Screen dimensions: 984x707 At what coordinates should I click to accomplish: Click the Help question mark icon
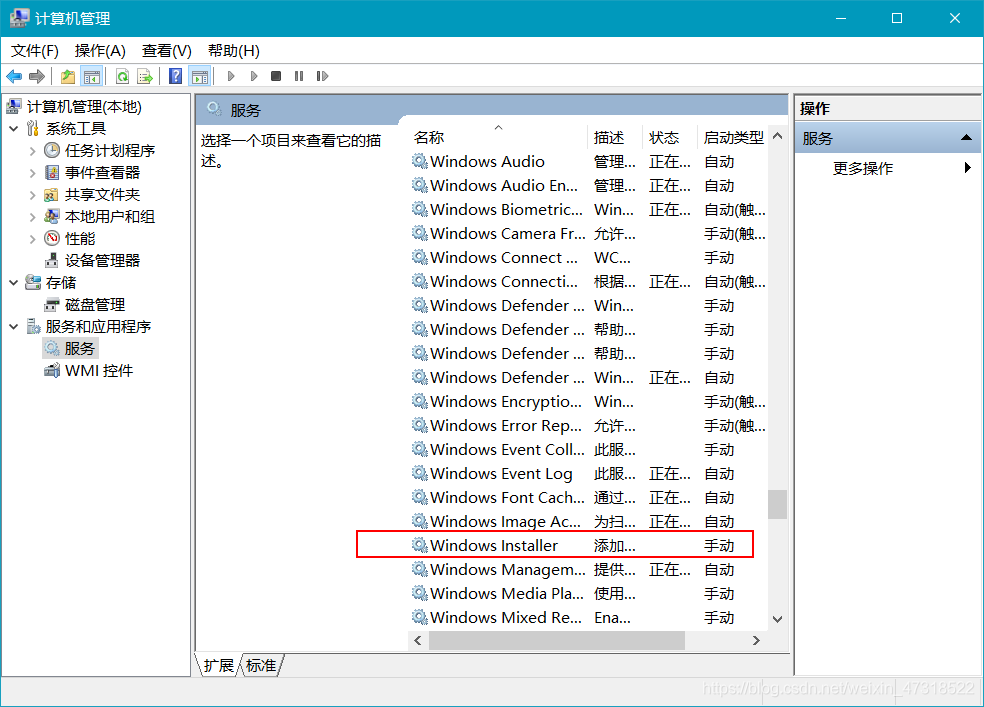[176, 77]
